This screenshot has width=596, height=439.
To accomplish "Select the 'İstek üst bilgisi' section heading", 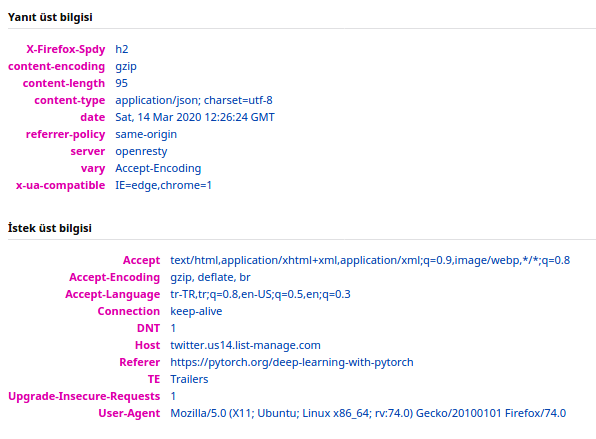I will pos(50,228).
